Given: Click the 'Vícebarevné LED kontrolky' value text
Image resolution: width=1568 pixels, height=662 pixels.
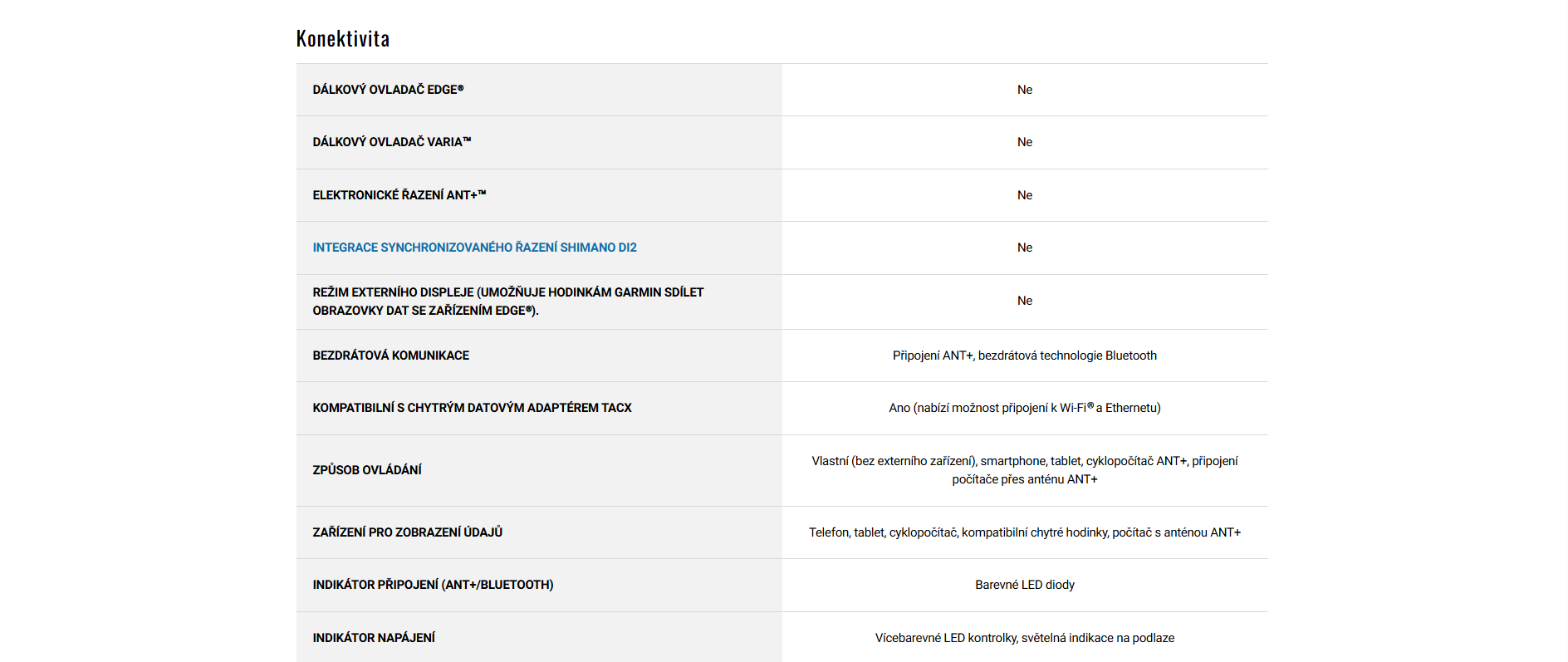Looking at the screenshot, I should click(x=1024, y=638).
